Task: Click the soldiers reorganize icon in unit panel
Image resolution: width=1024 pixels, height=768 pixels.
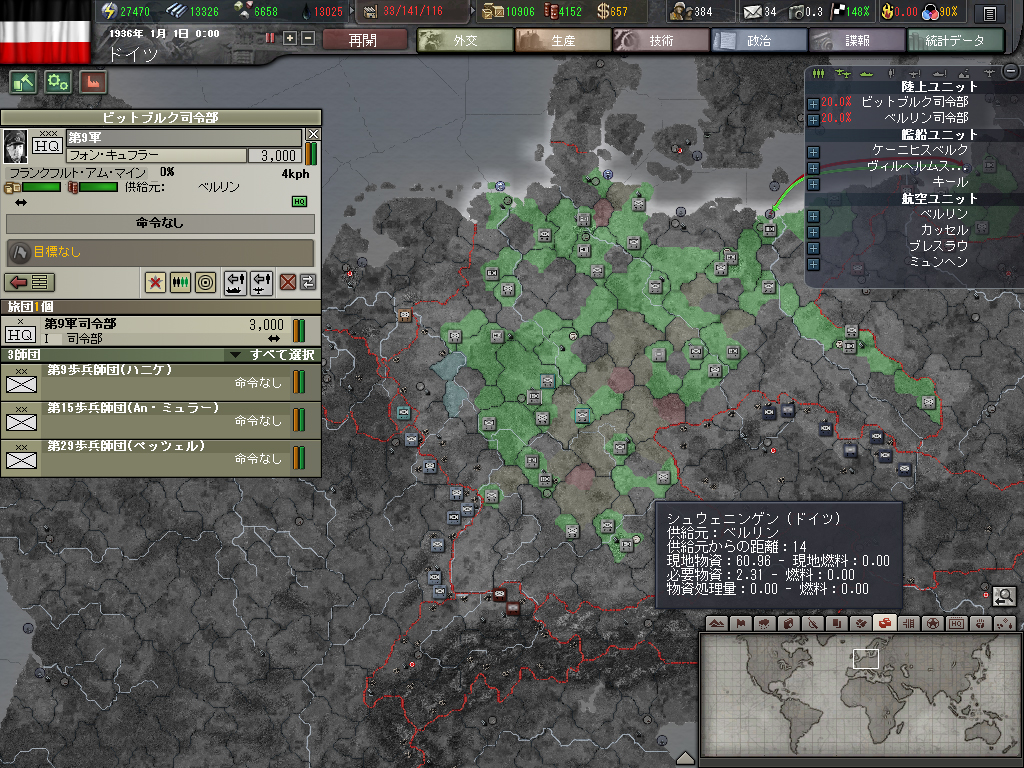Action: point(180,282)
